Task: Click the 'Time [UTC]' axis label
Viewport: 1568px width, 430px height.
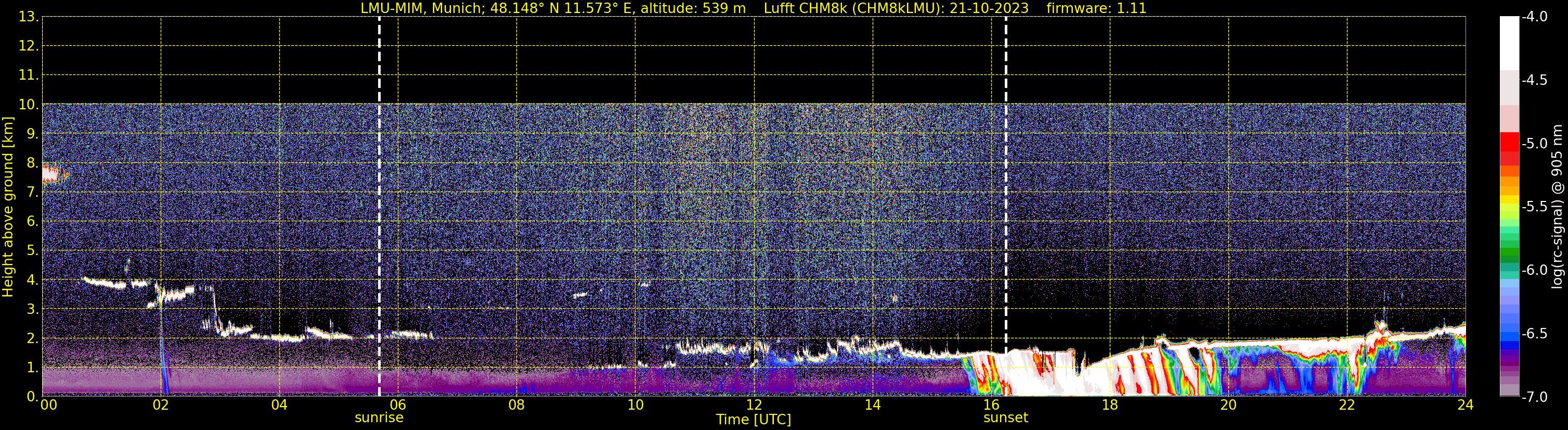Action: (754, 420)
